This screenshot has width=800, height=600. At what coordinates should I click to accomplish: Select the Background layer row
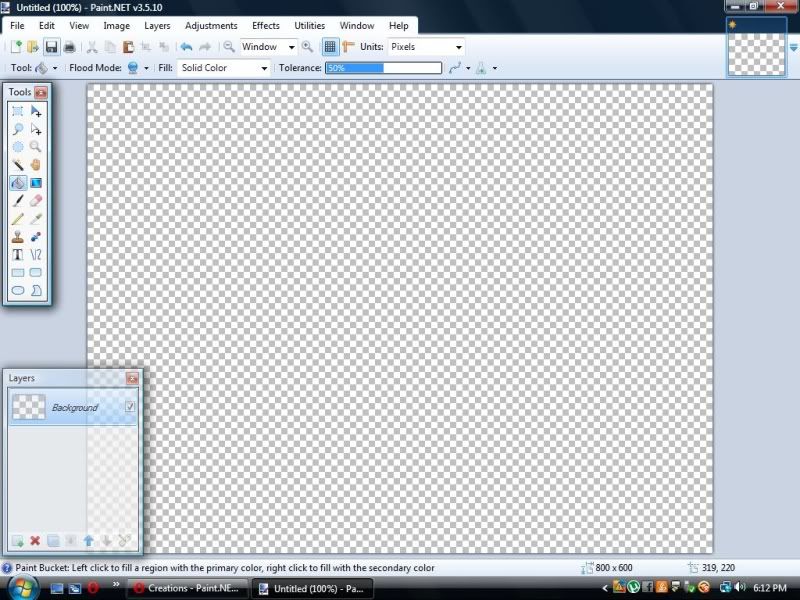[x=73, y=407]
